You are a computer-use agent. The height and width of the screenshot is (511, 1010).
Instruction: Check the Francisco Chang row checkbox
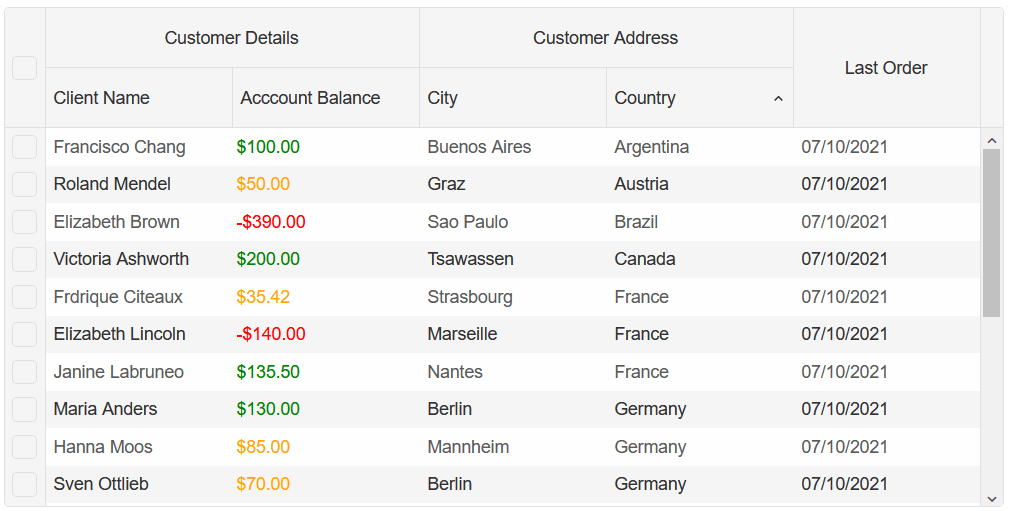click(24, 147)
